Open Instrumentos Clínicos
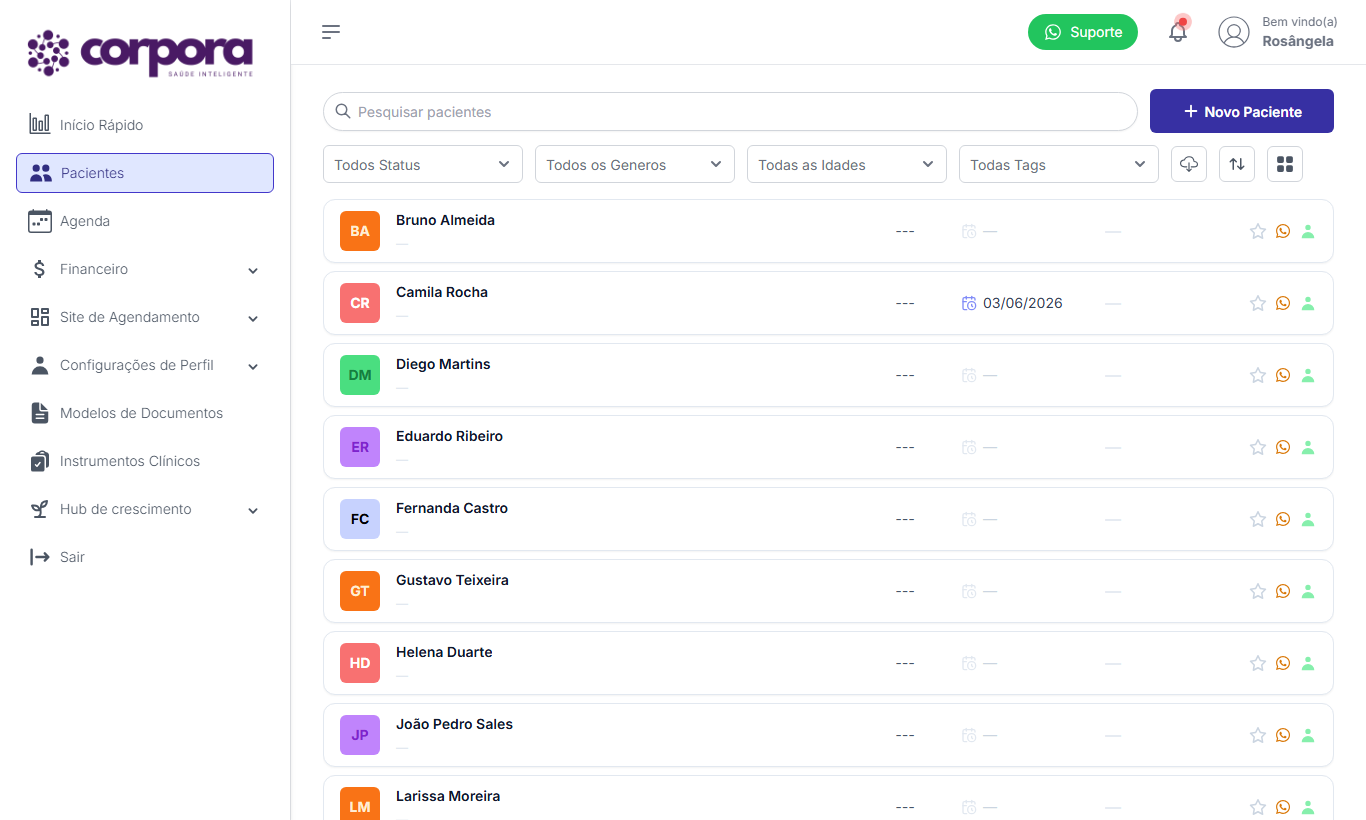 point(145,461)
